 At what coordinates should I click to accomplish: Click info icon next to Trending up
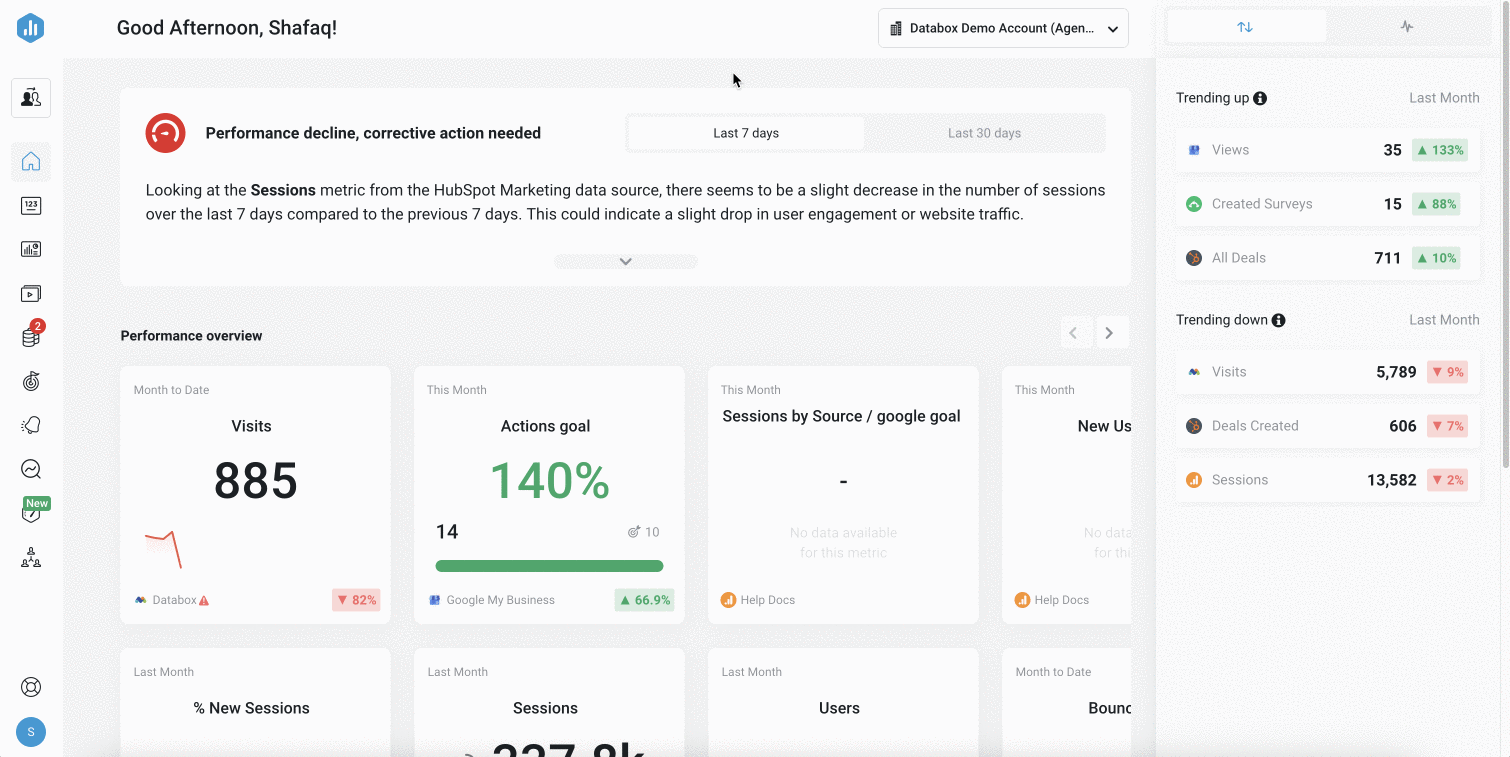click(1260, 98)
